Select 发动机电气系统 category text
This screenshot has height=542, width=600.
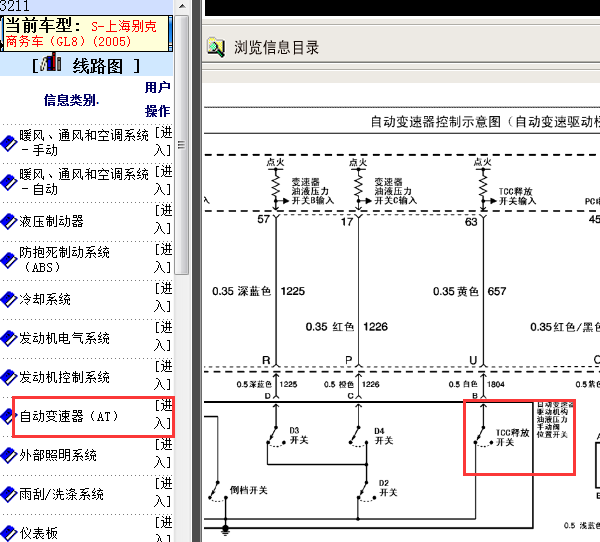pyautogui.click(x=64, y=338)
